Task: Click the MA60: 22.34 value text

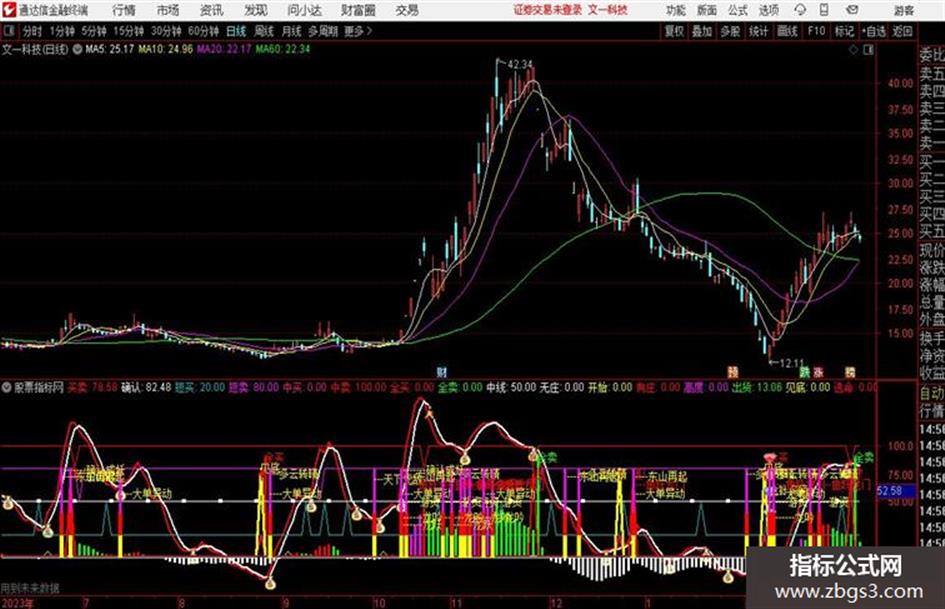Action: click(283, 49)
